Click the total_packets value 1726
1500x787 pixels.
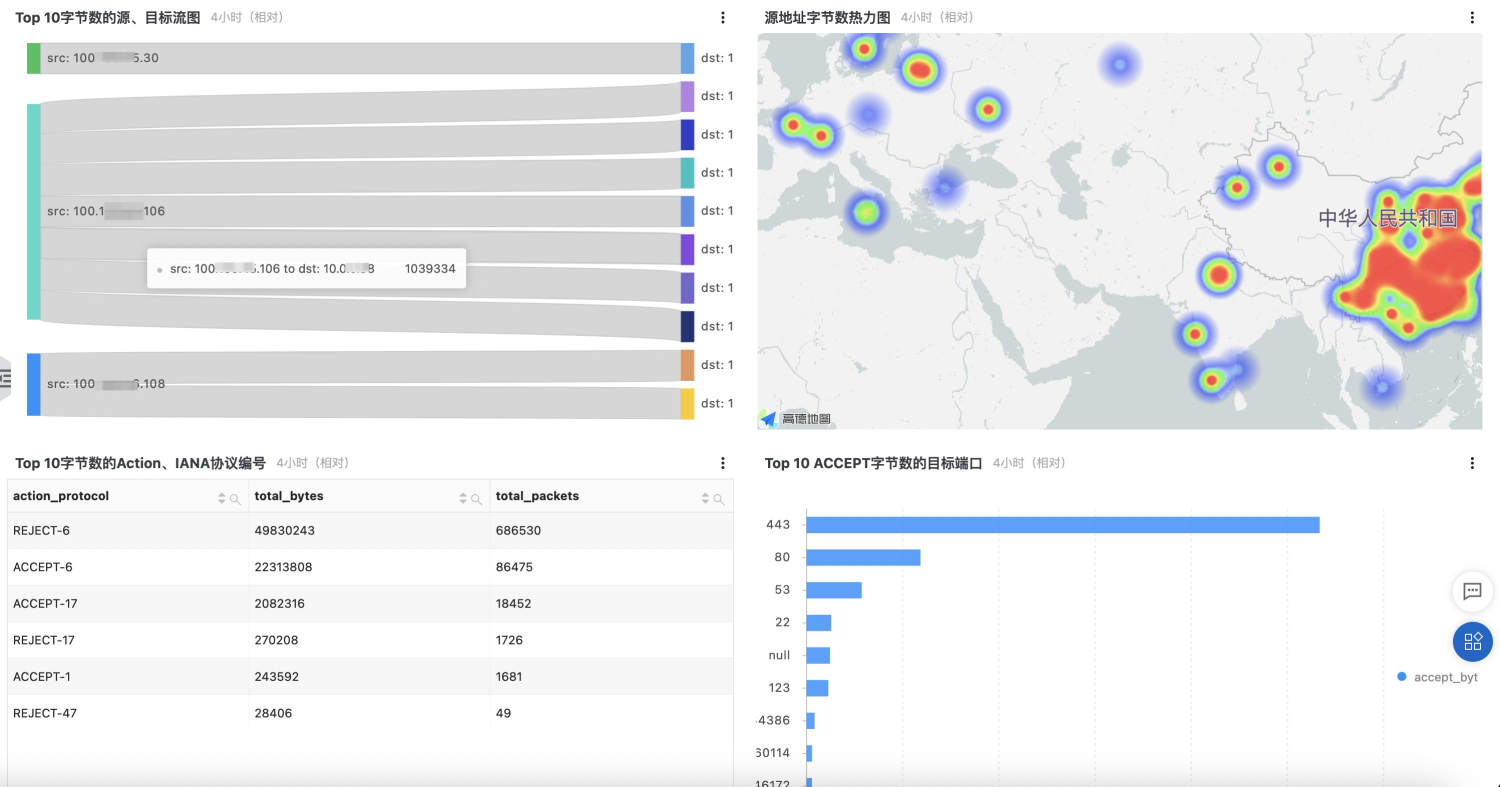(510, 640)
